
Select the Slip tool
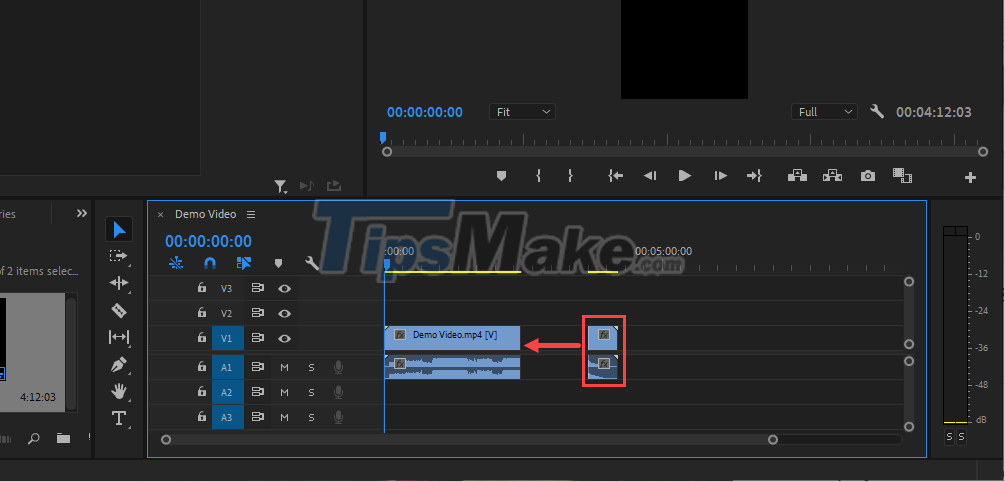pos(119,337)
